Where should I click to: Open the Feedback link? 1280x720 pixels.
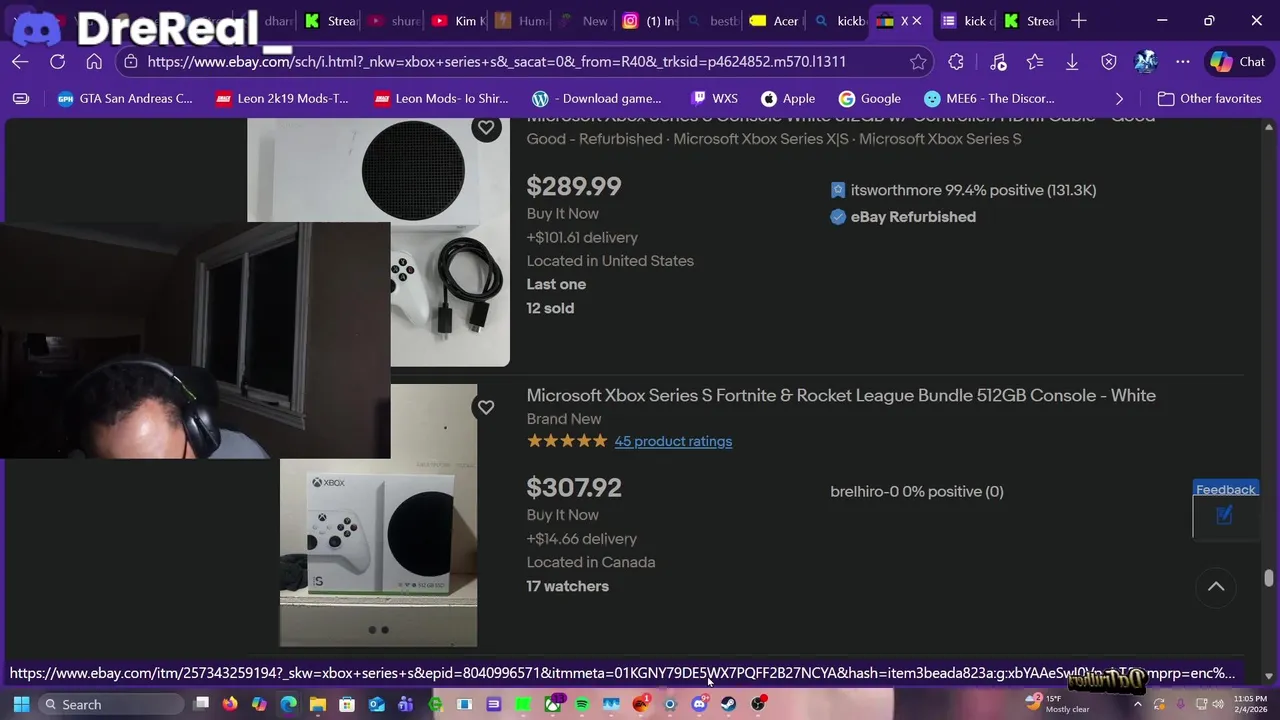pos(1225,489)
